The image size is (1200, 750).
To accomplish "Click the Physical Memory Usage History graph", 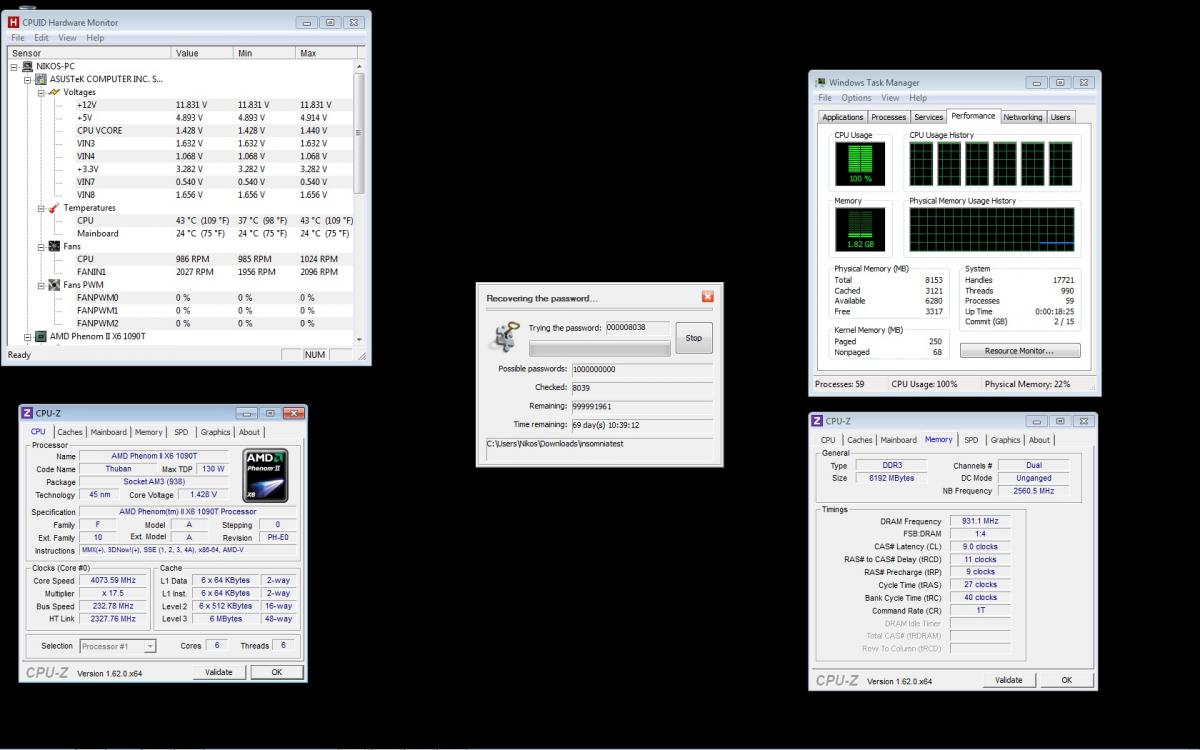I will (992, 229).
